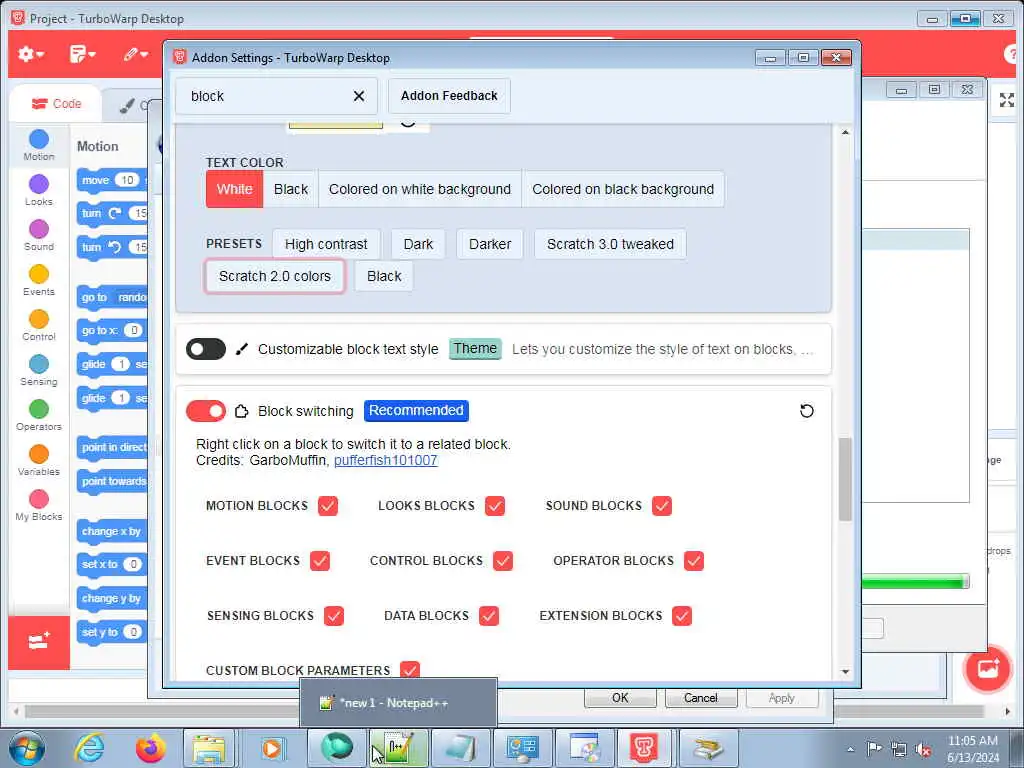
Task: Open Addon Feedback
Action: coord(449,96)
